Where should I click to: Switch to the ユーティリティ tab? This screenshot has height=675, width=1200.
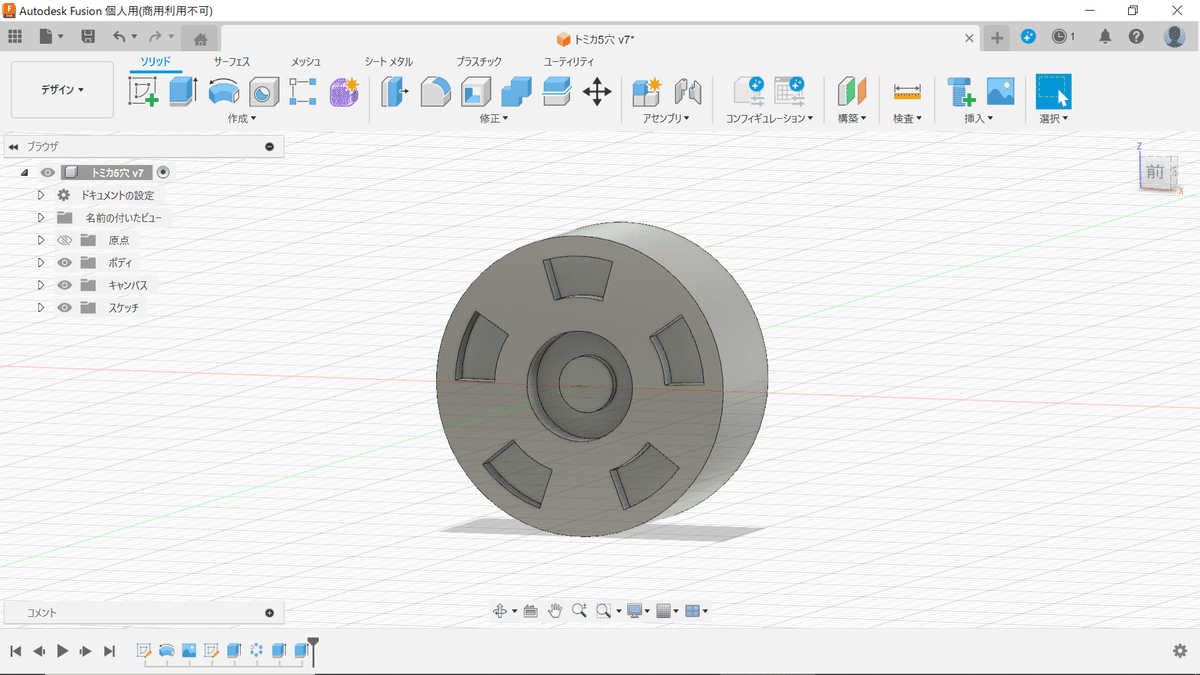[x=569, y=62]
